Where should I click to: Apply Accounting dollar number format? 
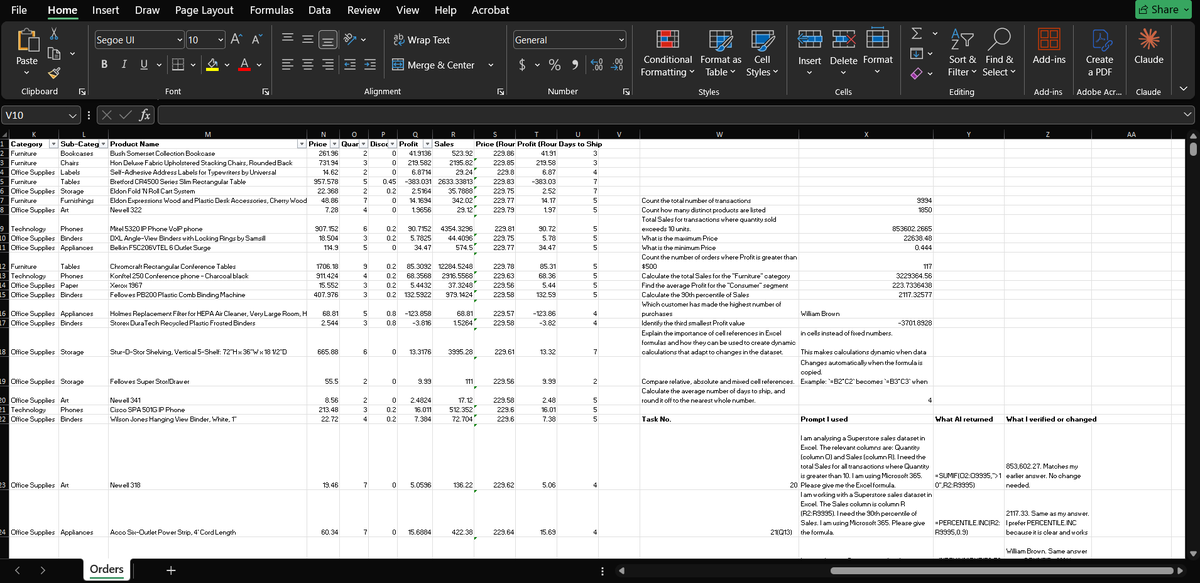(x=523, y=65)
